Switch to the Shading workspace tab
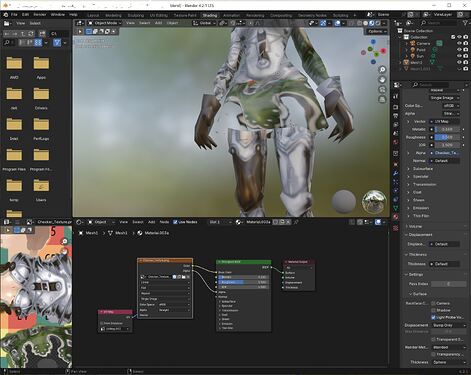This screenshot has width=471, height=375. (210, 15)
